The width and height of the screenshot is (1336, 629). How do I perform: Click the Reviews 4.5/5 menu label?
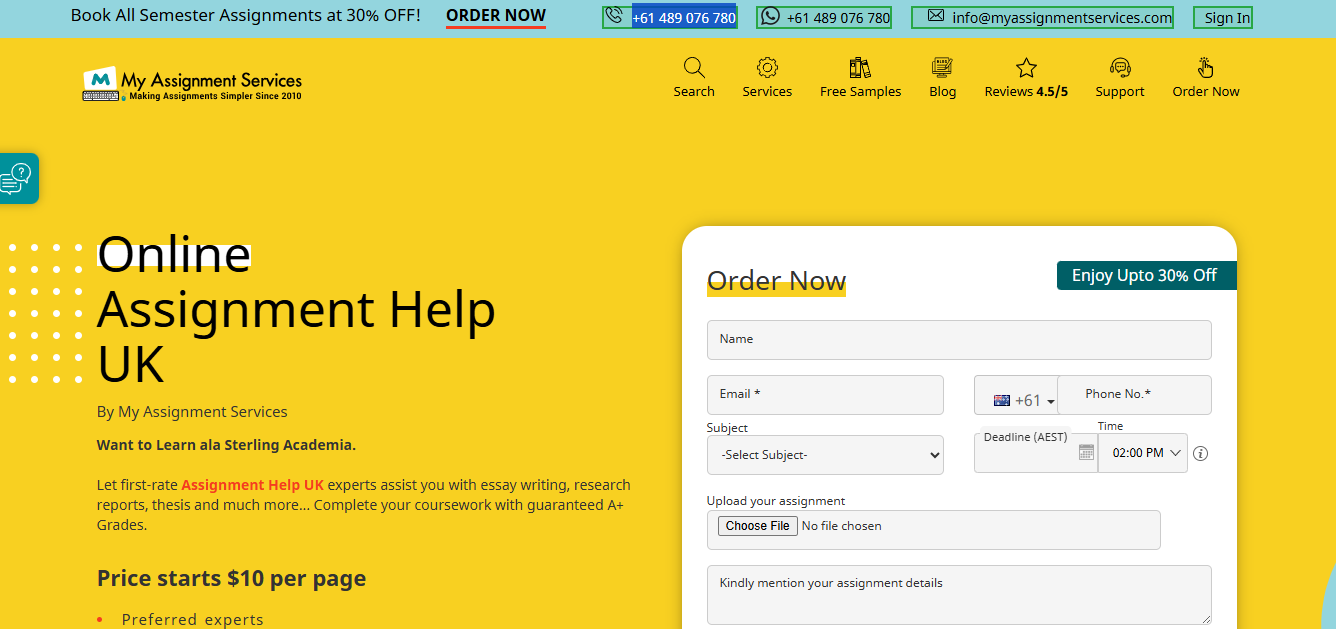pos(1026,92)
